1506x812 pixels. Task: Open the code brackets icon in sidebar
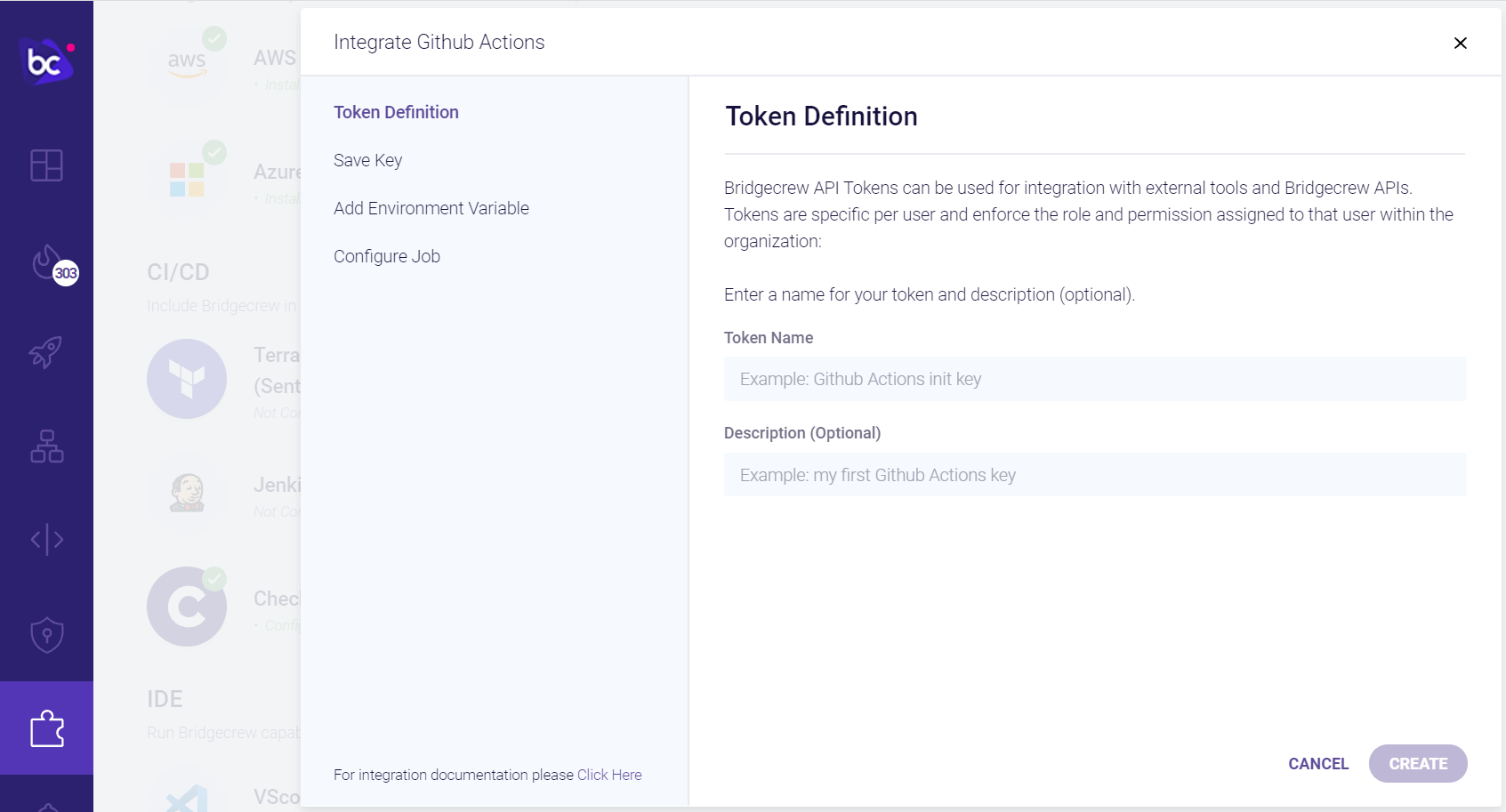tap(46, 540)
